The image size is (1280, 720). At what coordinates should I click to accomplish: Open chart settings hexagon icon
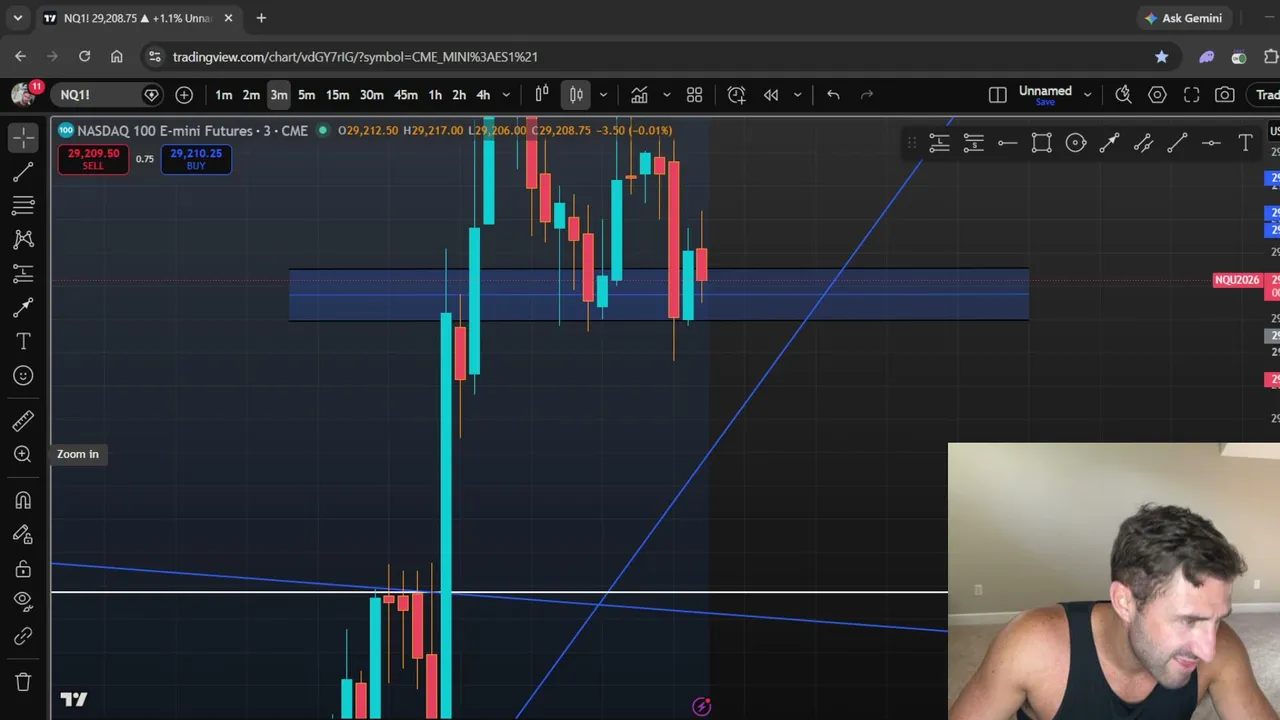pyautogui.click(x=1157, y=95)
